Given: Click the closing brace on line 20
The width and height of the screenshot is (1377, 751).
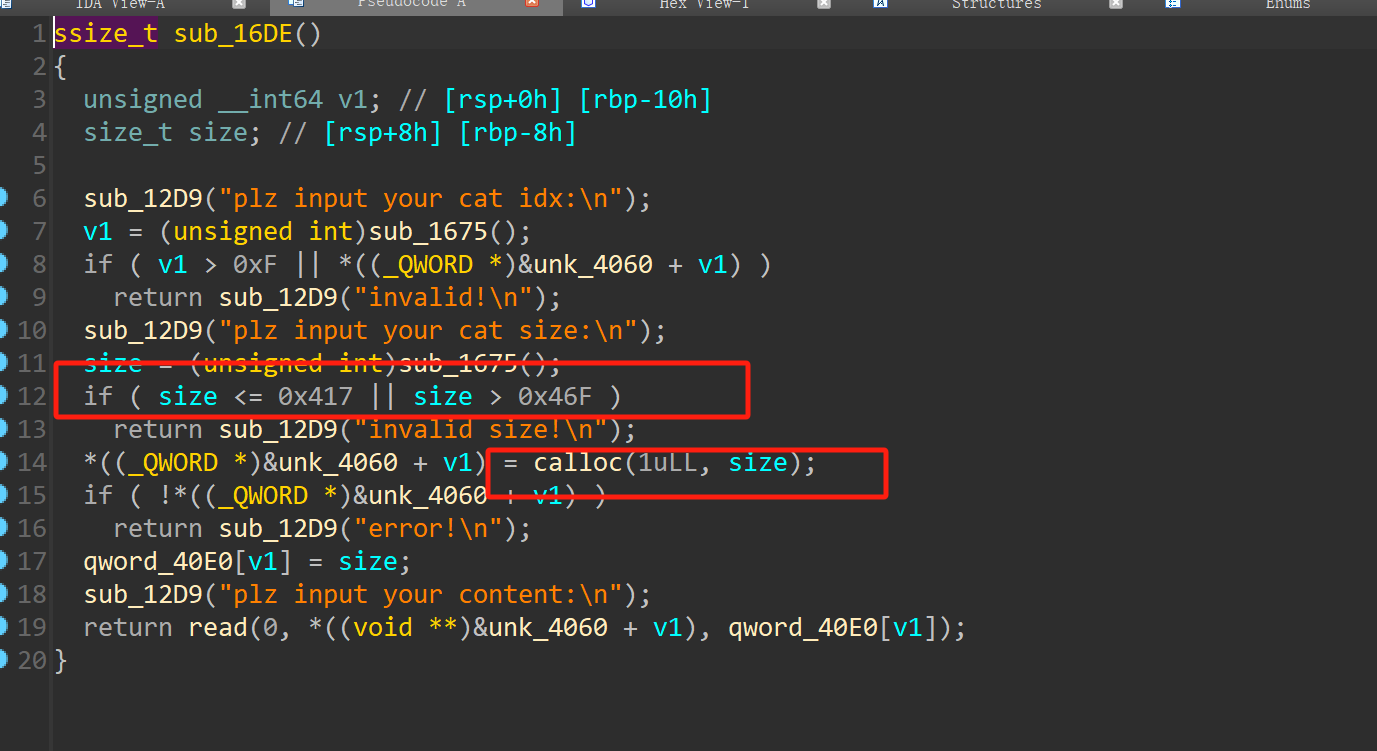Looking at the screenshot, I should coord(61,661).
